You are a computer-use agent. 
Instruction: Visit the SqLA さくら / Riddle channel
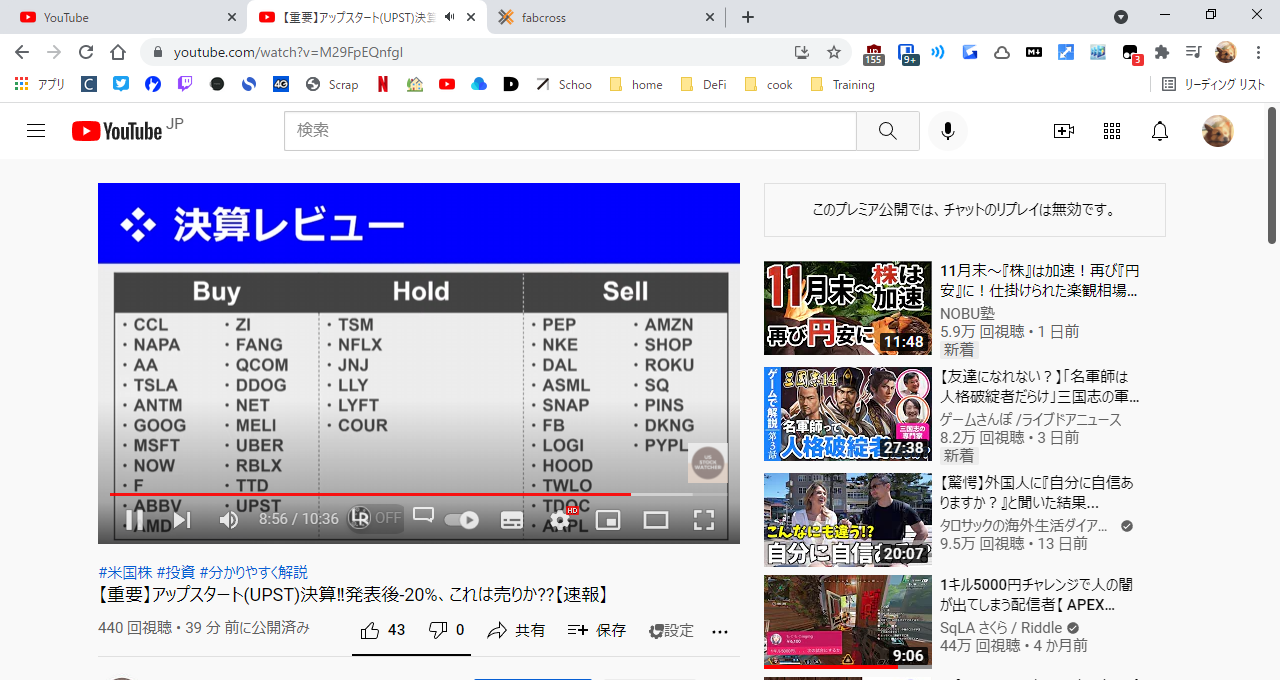(1002, 627)
